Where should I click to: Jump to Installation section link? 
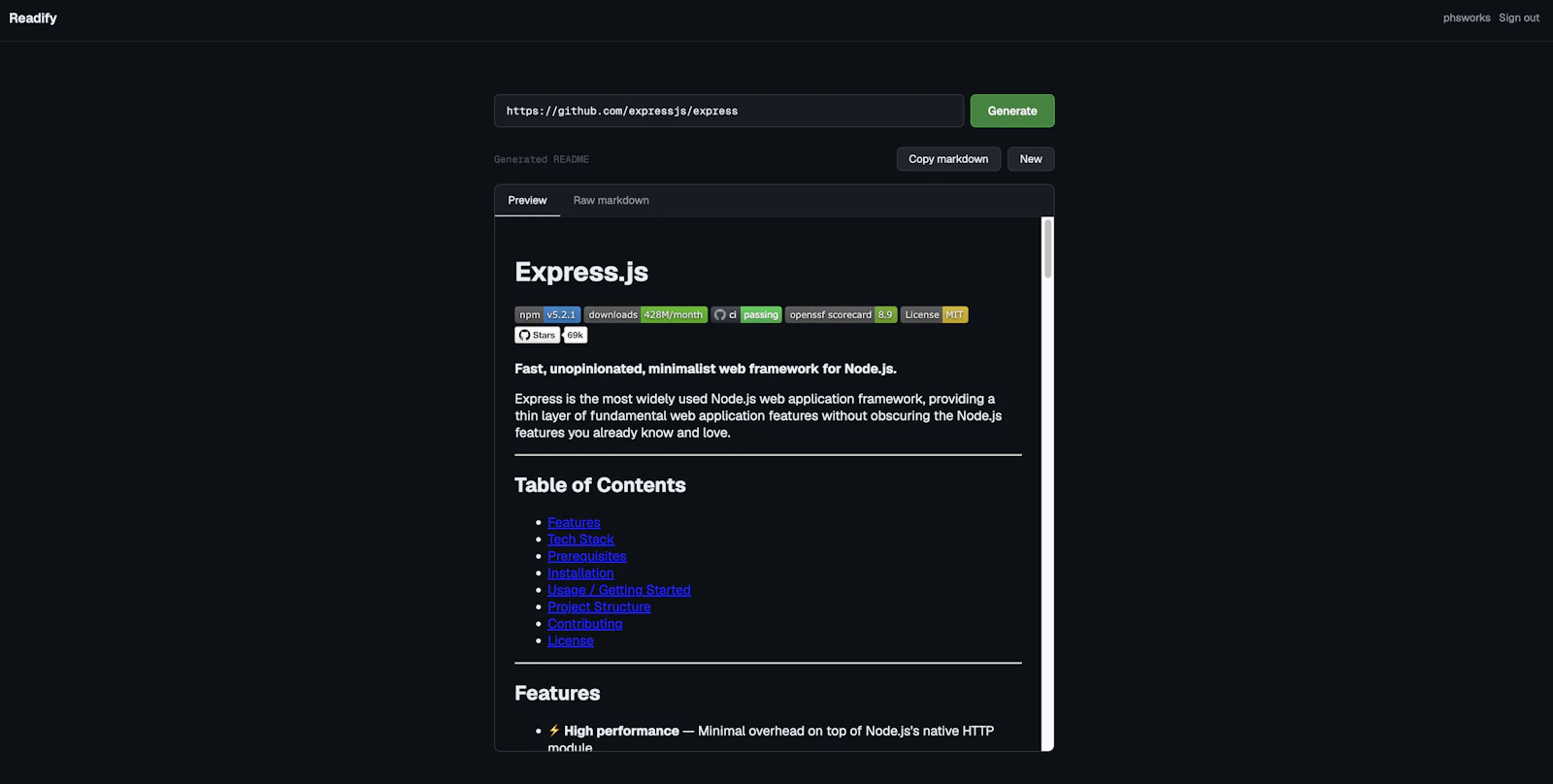[x=580, y=573]
